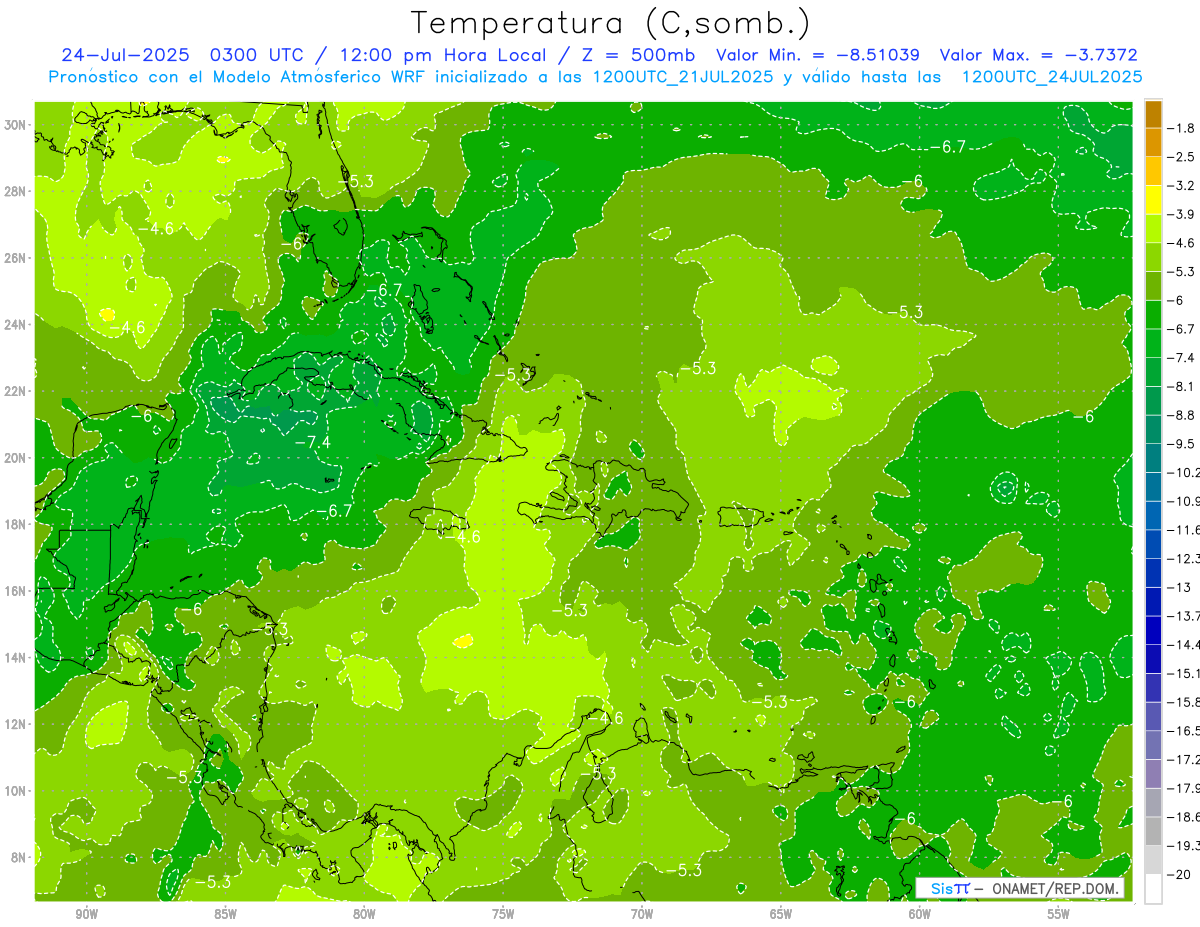Click the 'Valor Min. = -8.51039' text
The height and width of the screenshot is (927, 1200).
(x=818, y=55)
